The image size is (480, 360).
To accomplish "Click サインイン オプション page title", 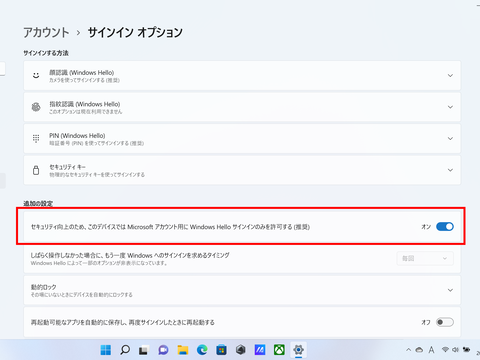I will click(135, 32).
